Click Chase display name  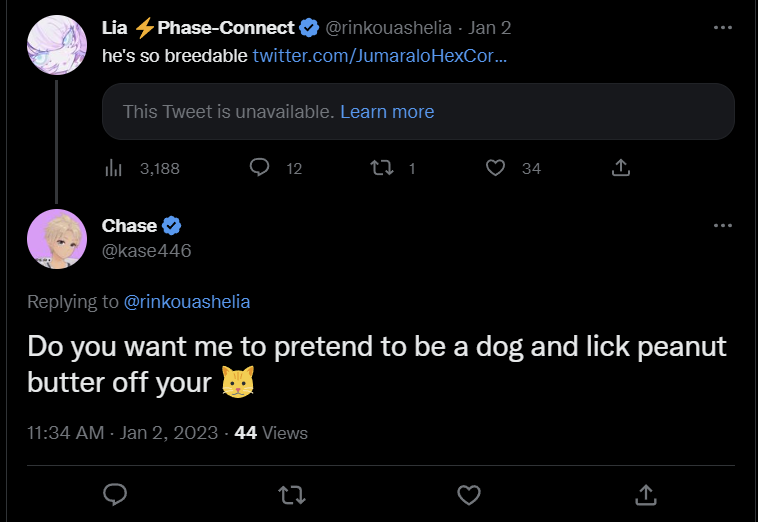point(129,226)
